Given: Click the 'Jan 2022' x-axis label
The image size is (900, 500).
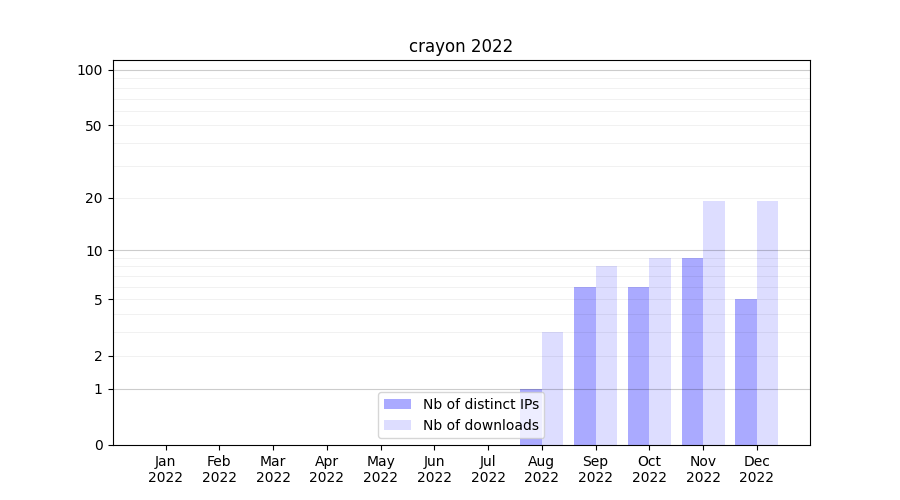Looking at the screenshot, I should 165,469.
